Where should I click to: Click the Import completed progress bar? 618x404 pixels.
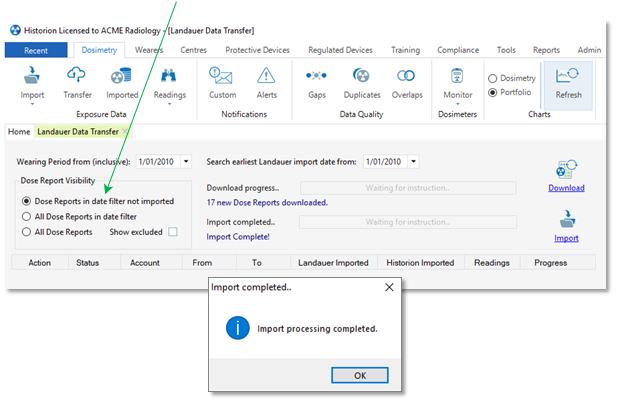point(408,222)
